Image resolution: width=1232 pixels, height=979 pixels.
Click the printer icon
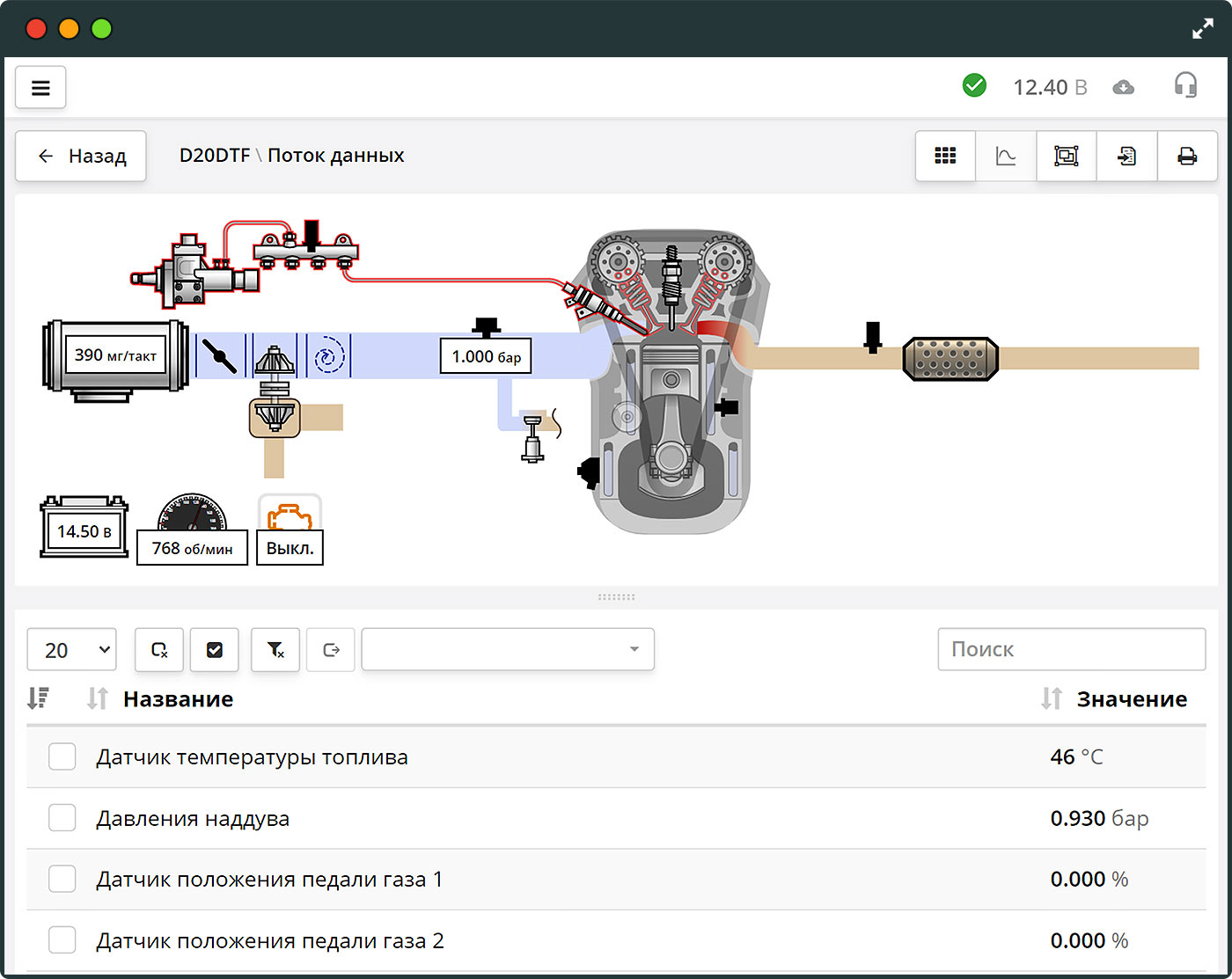point(1187,156)
